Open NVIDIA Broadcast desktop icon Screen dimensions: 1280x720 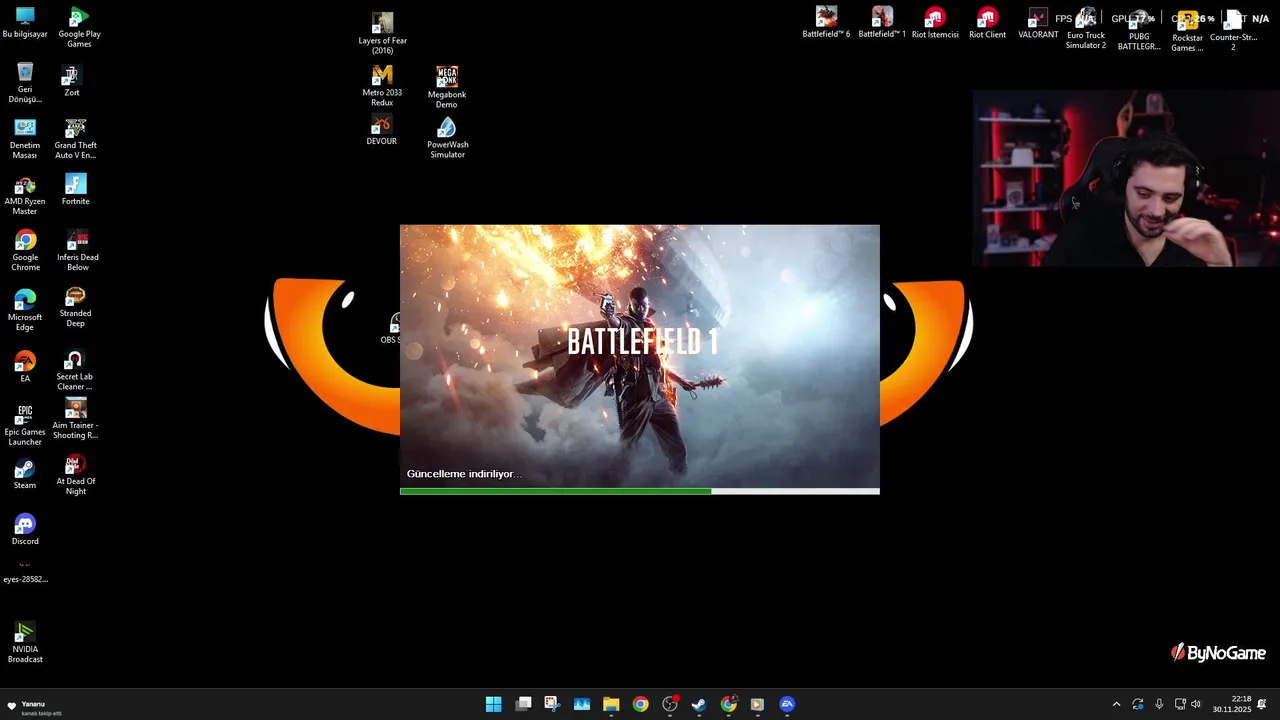pos(25,643)
